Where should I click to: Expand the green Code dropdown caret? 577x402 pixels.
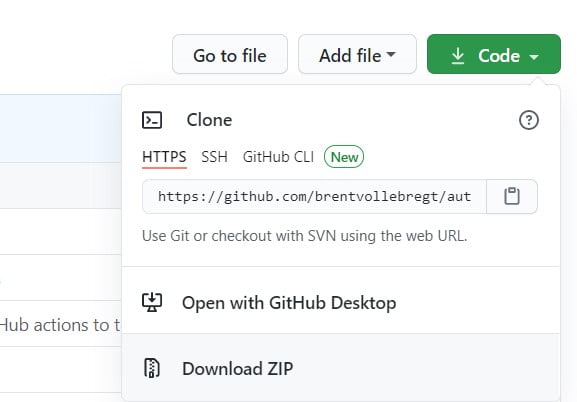(534, 57)
